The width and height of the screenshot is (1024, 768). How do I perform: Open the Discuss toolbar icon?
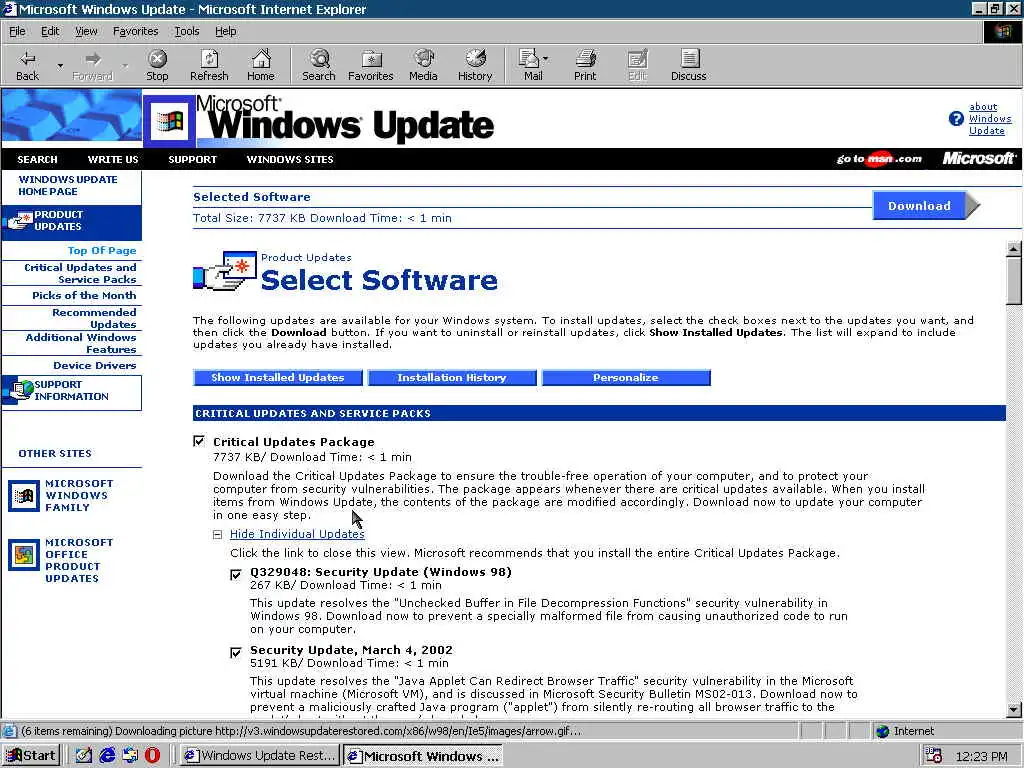pos(688,65)
